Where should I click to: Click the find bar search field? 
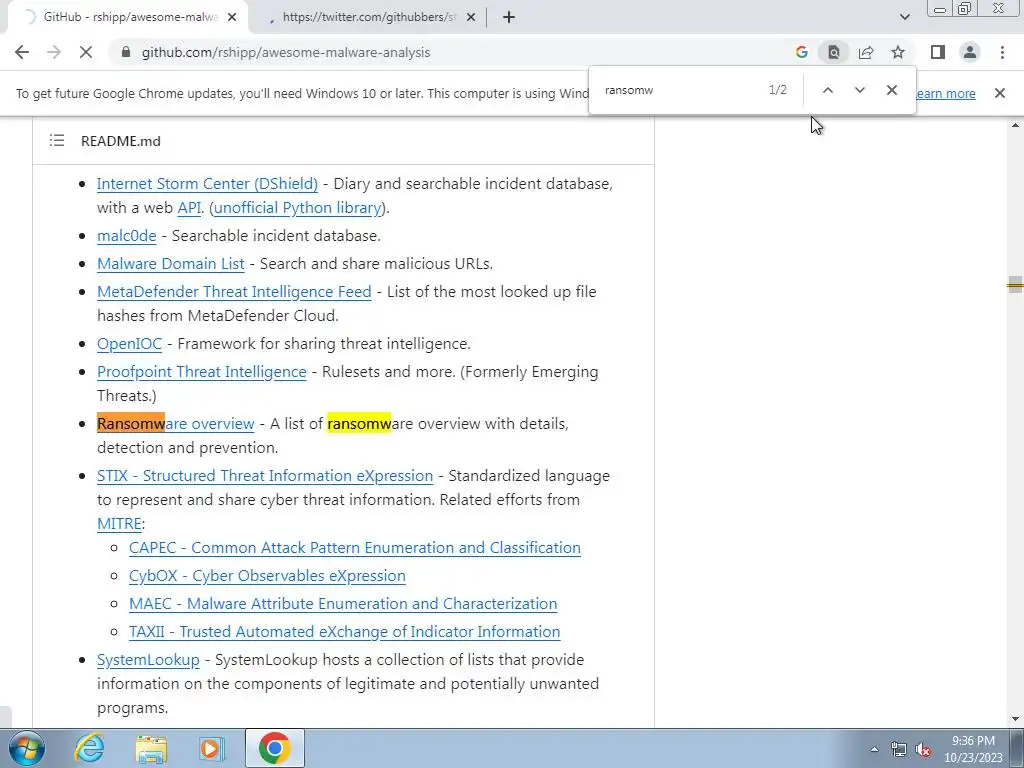pos(679,90)
